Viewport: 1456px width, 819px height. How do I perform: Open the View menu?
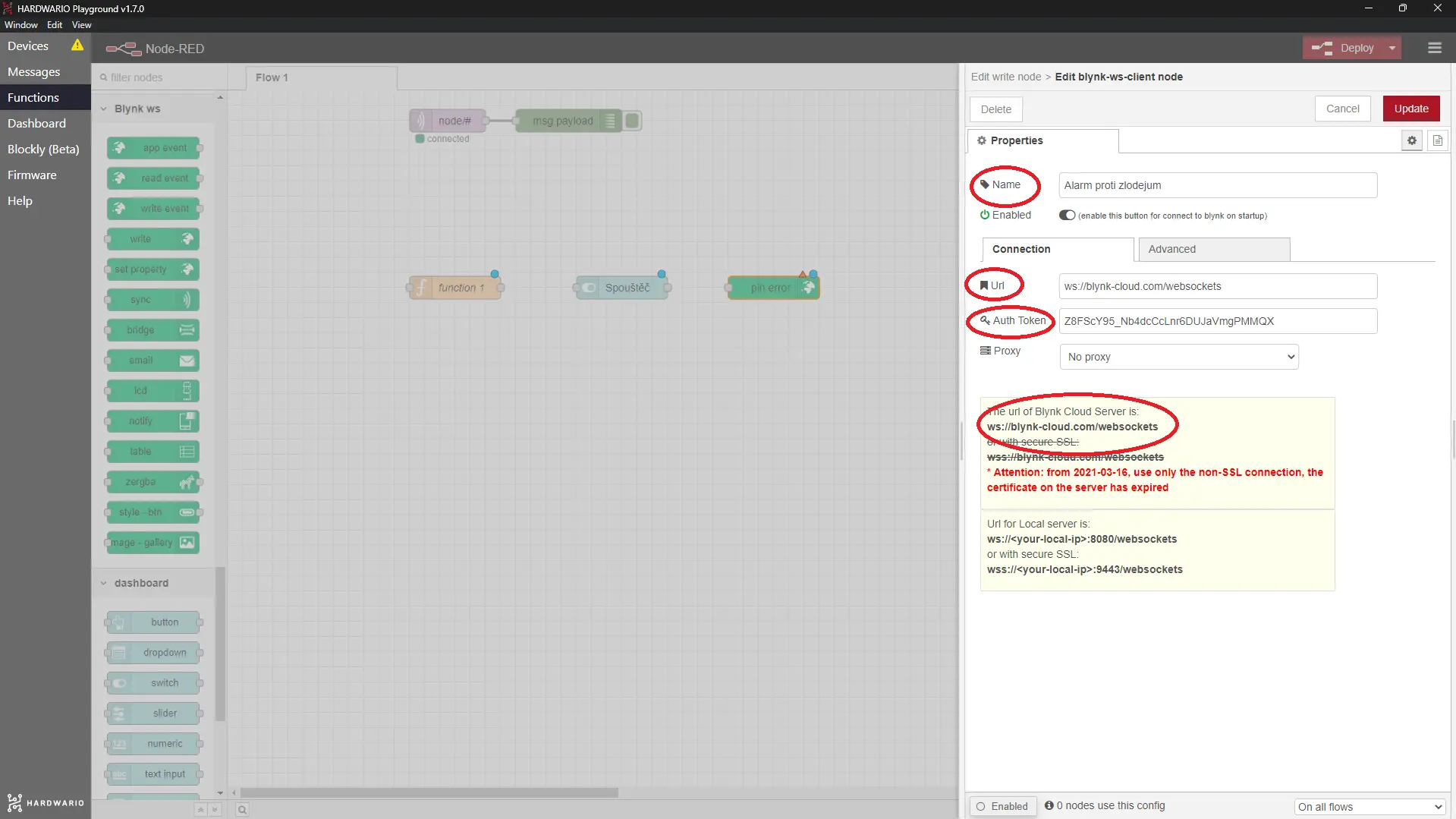tap(81, 25)
